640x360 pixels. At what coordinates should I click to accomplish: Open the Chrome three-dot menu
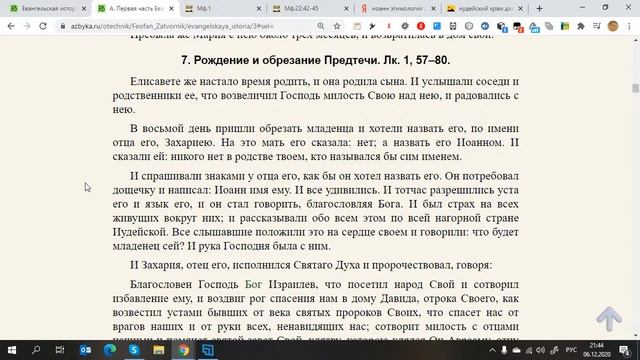[x=629, y=26]
